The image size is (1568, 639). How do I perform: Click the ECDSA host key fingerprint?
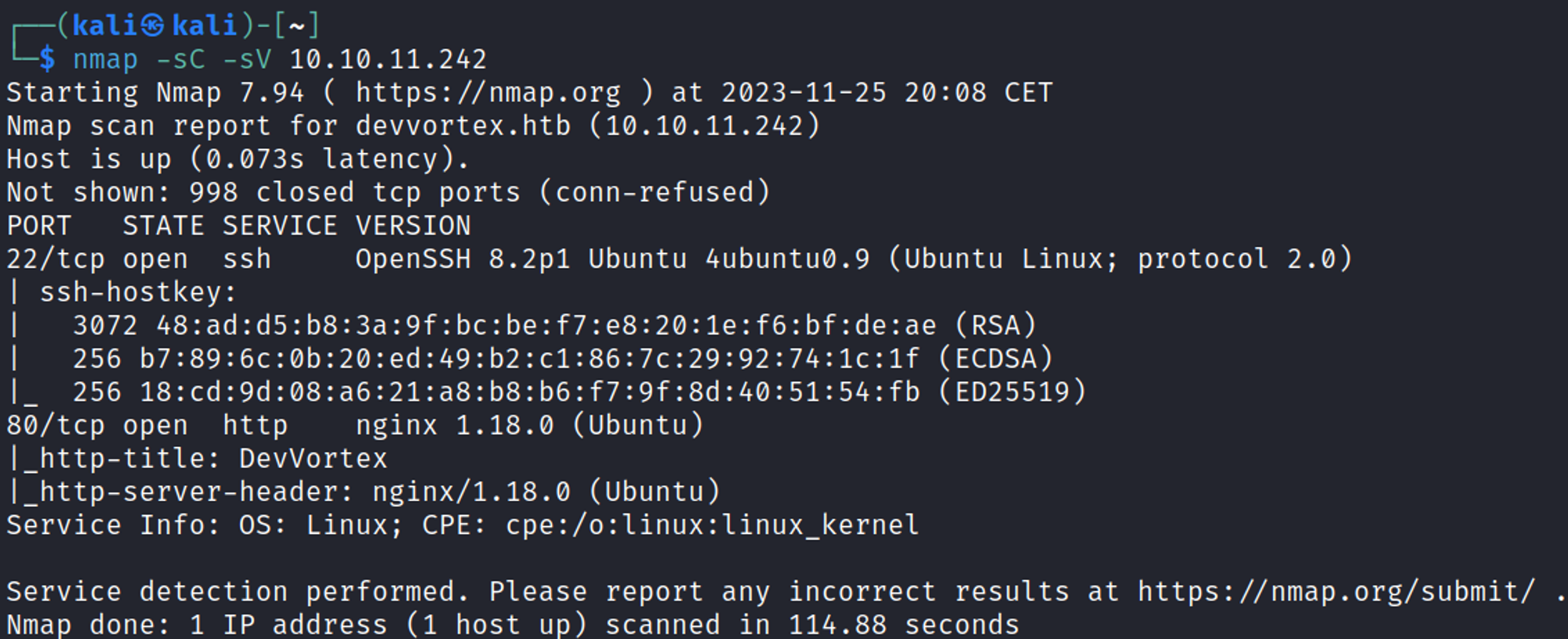coord(529,358)
